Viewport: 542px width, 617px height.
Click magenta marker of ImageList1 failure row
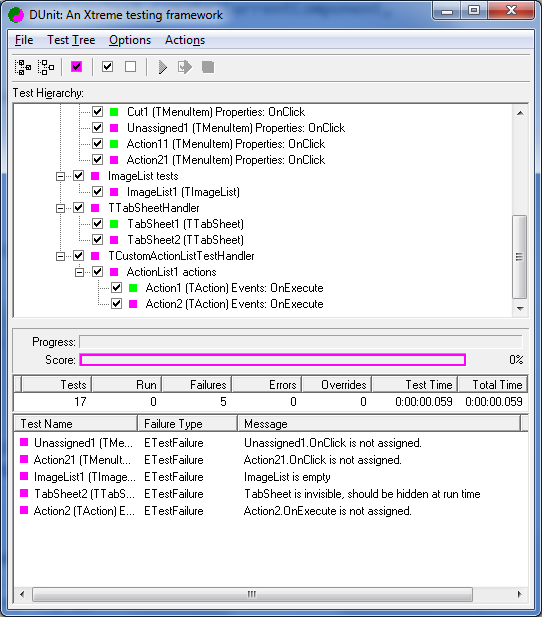[x=24, y=476]
